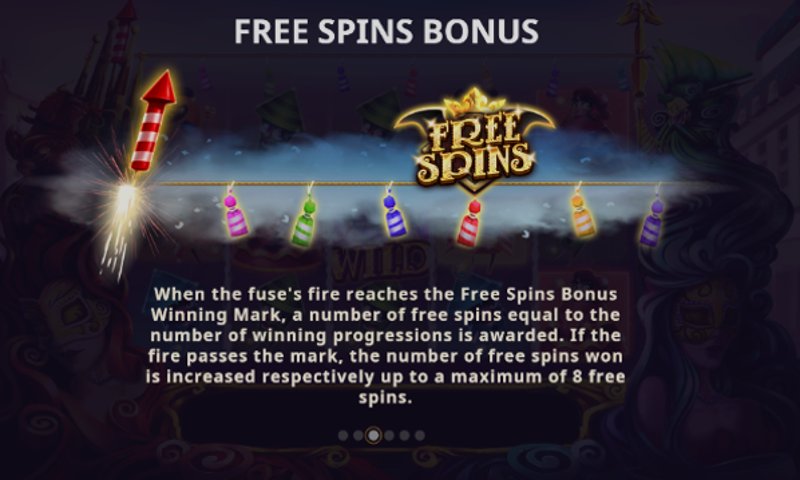Select the red firecracker under Free Spins
Viewport: 800px width, 480px height.
click(x=469, y=223)
